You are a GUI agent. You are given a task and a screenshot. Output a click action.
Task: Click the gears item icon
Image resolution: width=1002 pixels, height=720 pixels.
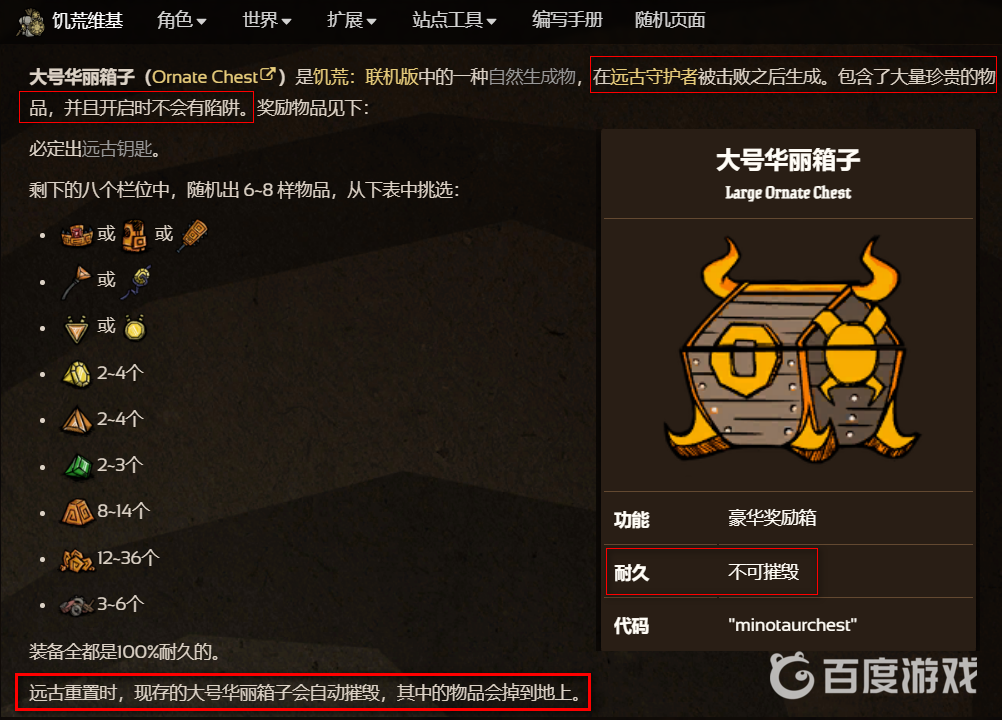click(76, 605)
